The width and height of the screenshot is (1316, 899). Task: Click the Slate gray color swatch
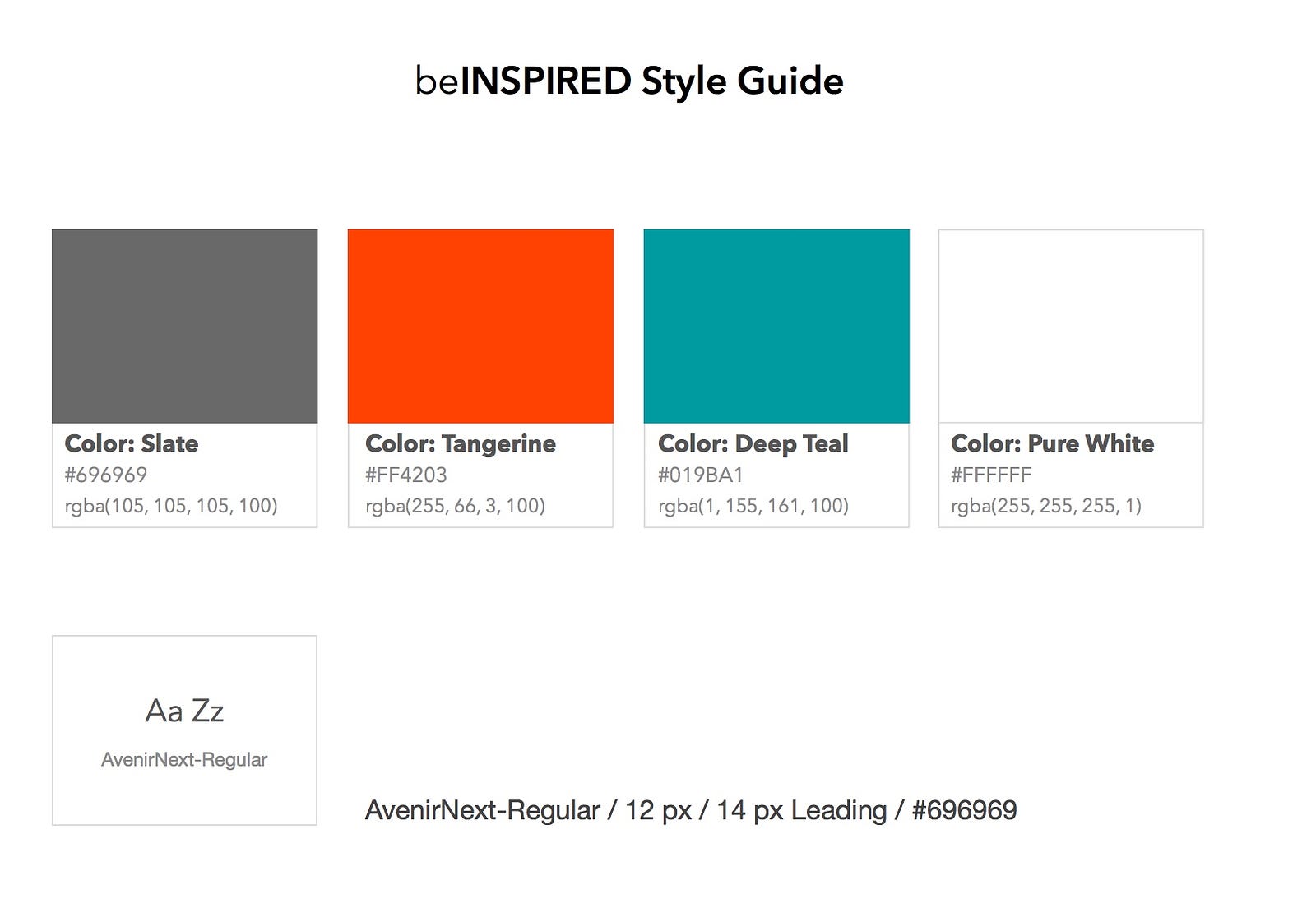pyautogui.click(x=184, y=326)
